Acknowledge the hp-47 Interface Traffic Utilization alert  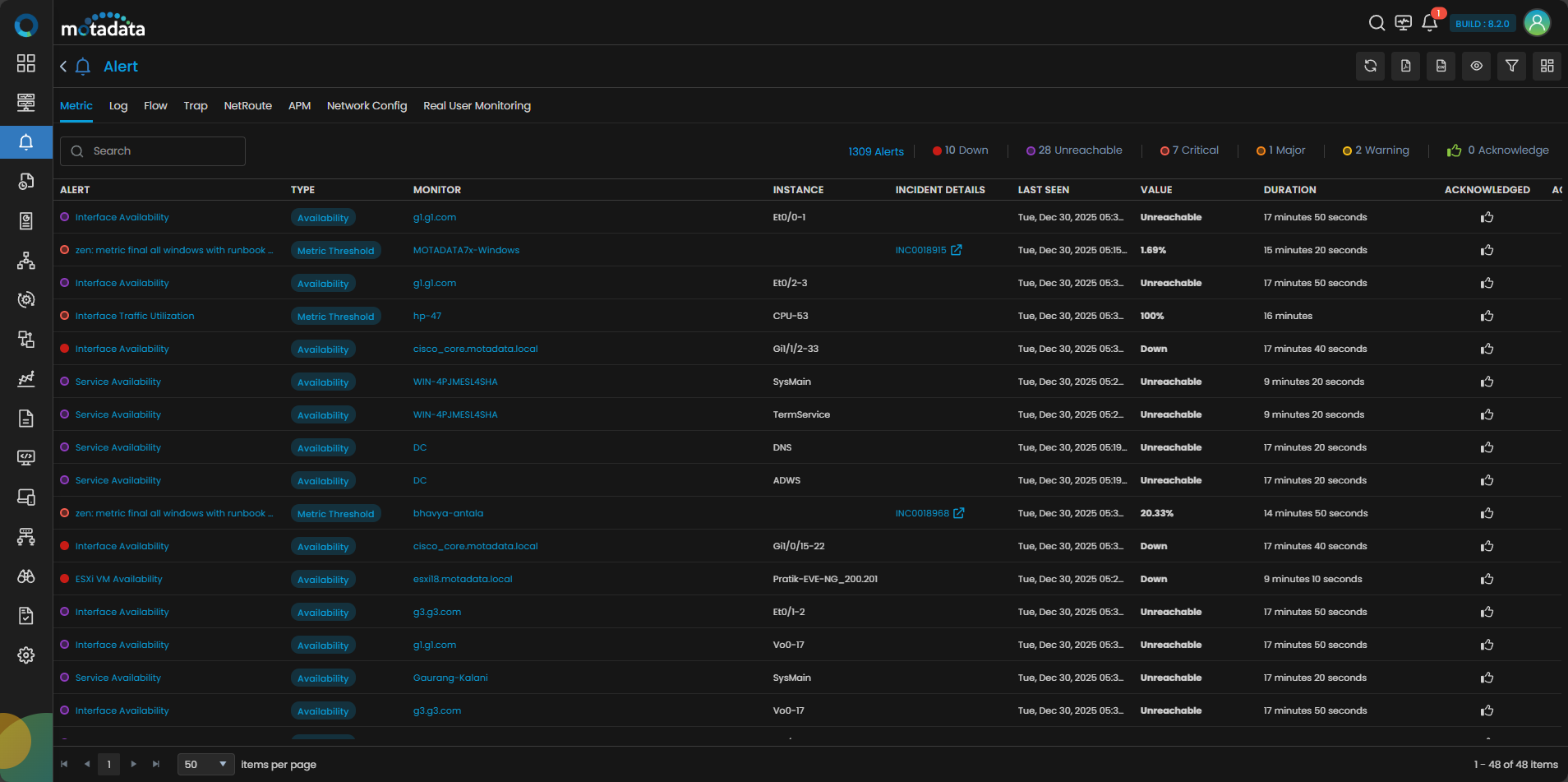[x=1487, y=316]
